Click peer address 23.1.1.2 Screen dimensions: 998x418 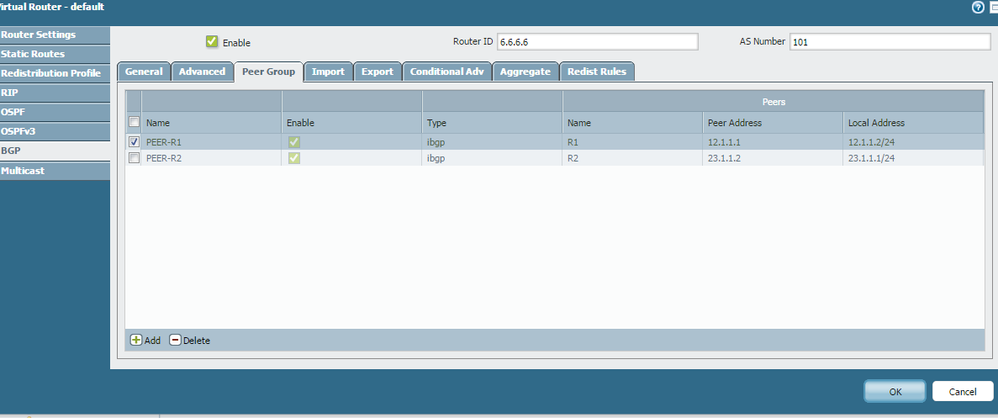[x=724, y=158]
